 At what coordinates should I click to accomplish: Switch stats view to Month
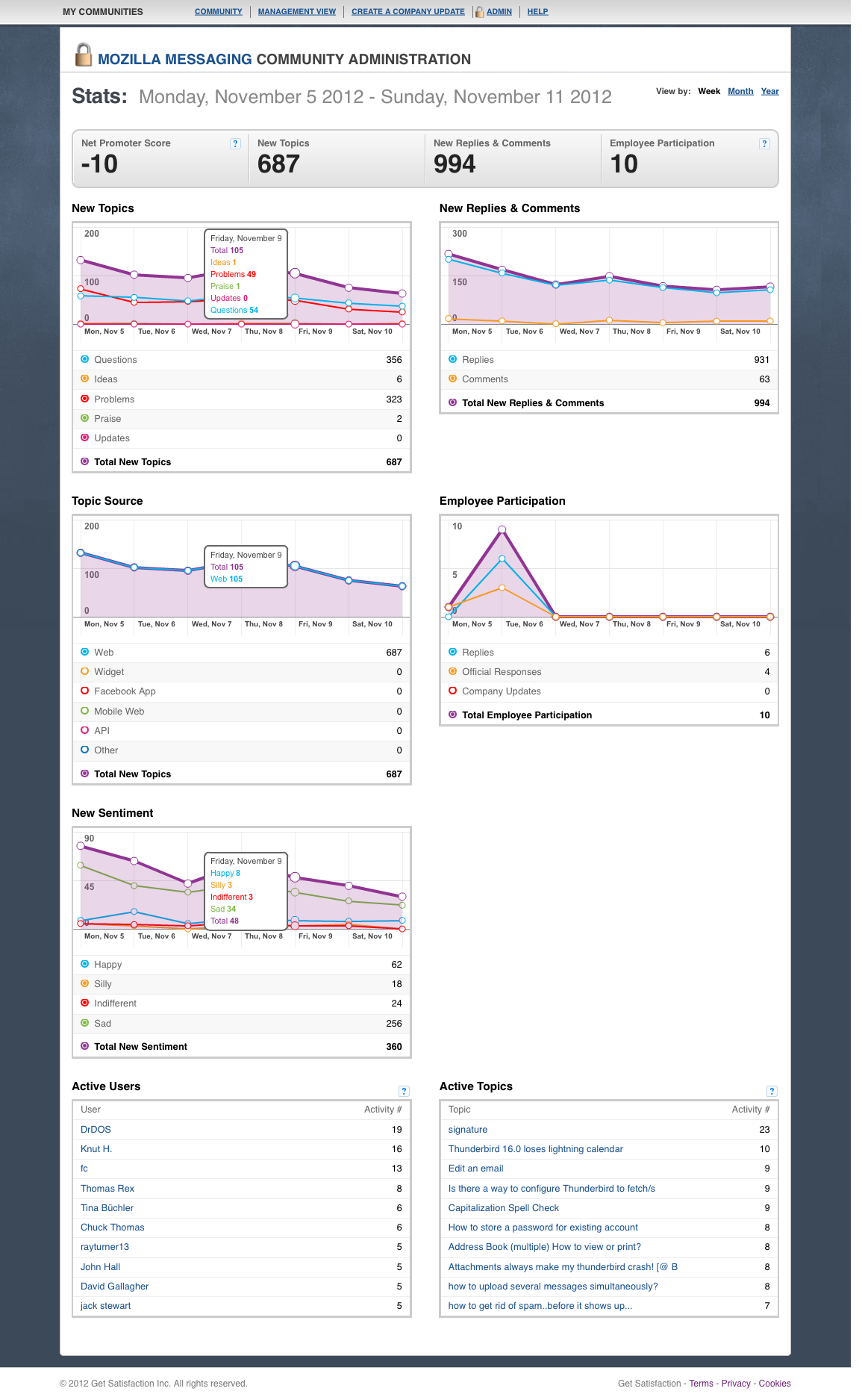click(740, 91)
